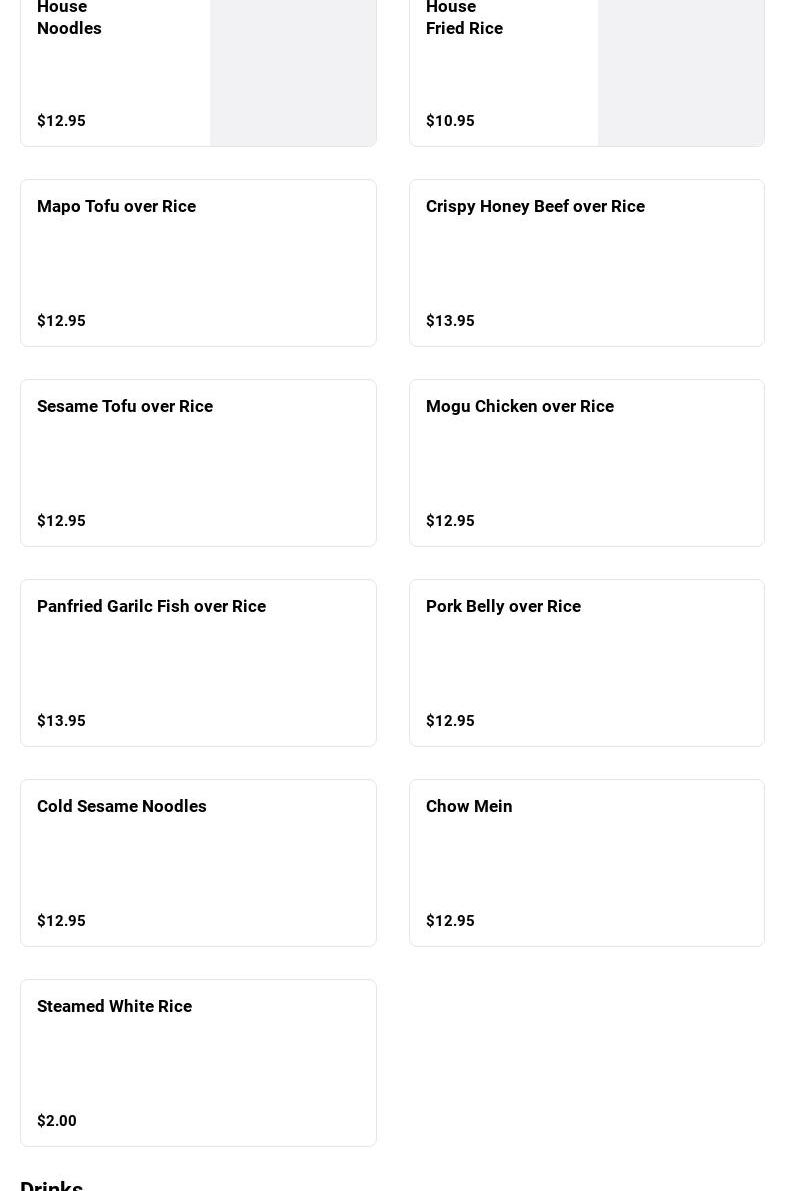
Task: Click the Drinks section heading
Action: (51, 1184)
